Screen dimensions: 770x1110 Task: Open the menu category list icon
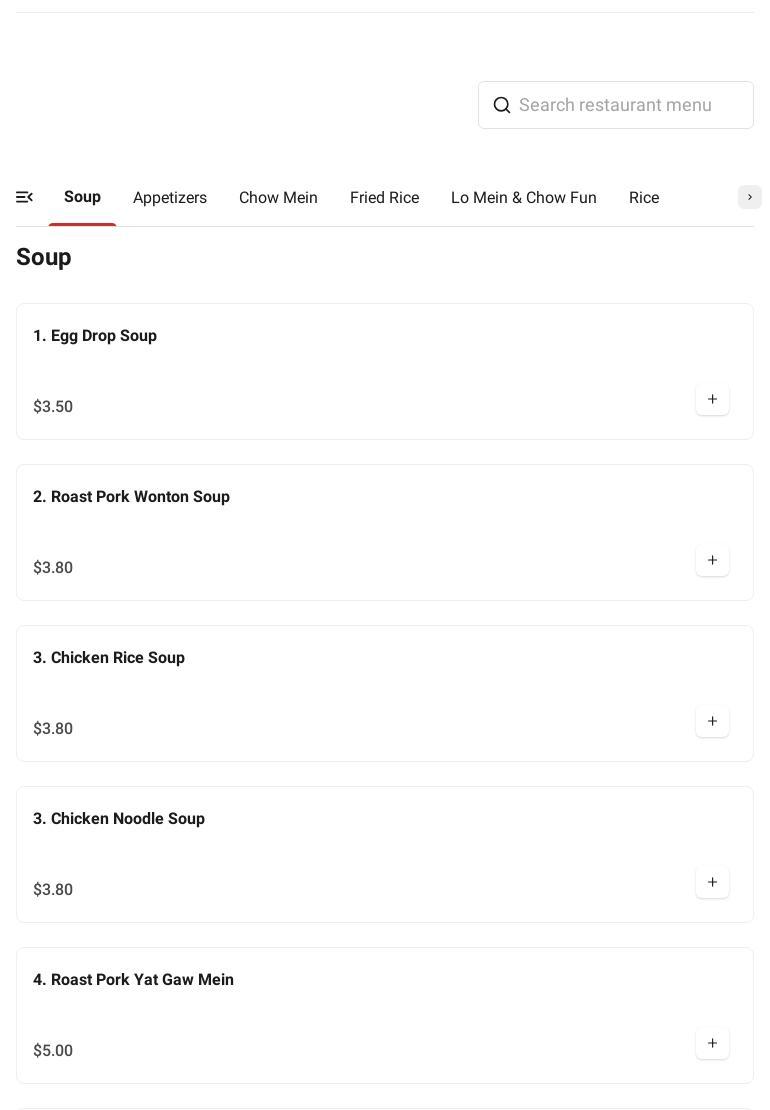(x=25, y=197)
